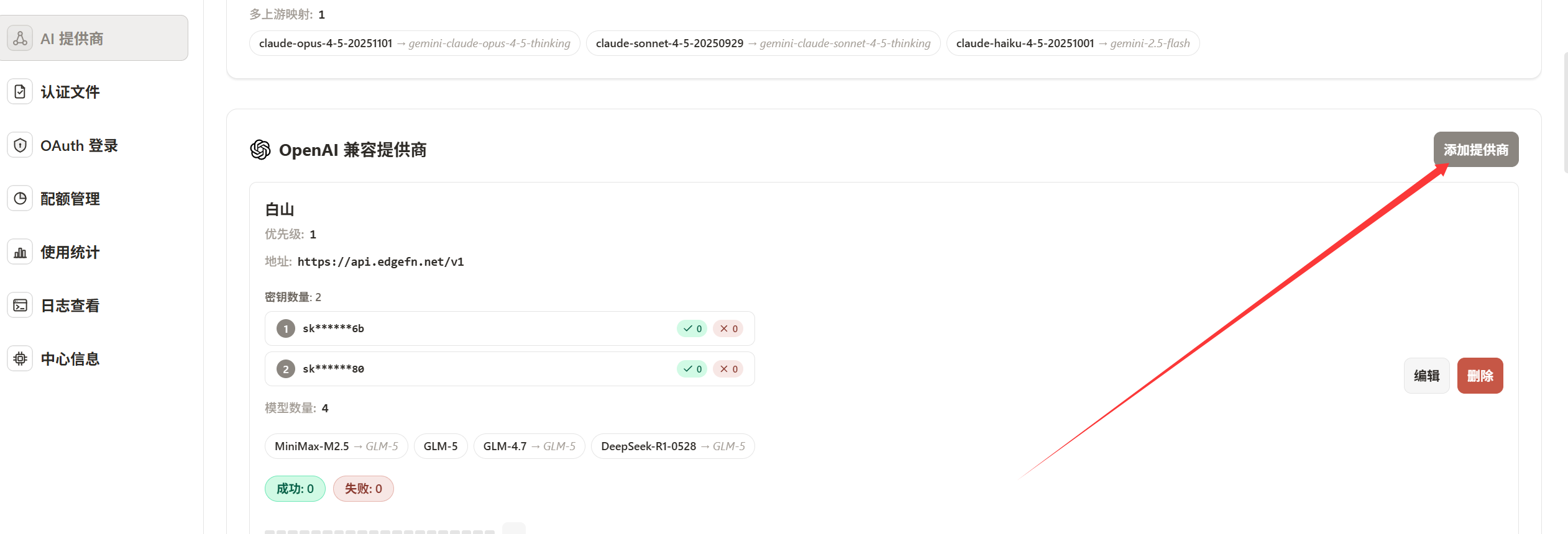Go to 使用统计 page
Image resolution: width=1568 pixels, height=534 pixels.
pos(70,252)
